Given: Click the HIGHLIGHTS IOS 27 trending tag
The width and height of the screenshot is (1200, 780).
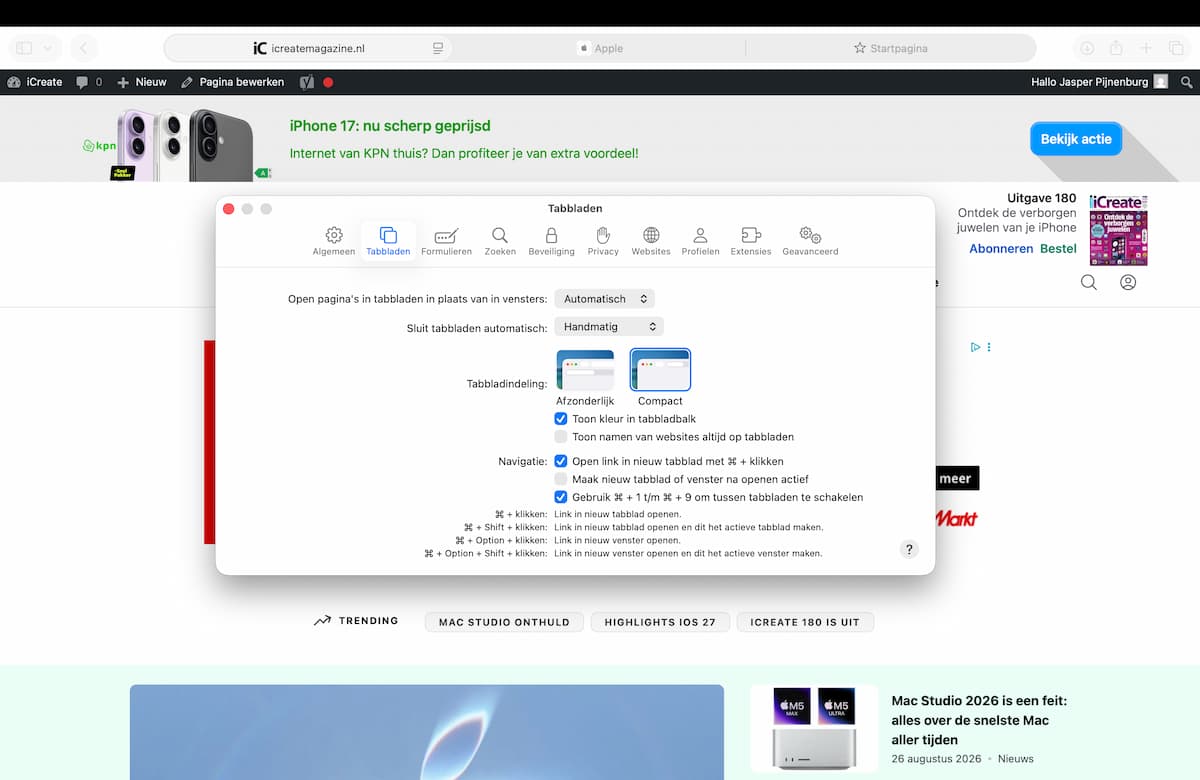Looking at the screenshot, I should [660, 622].
